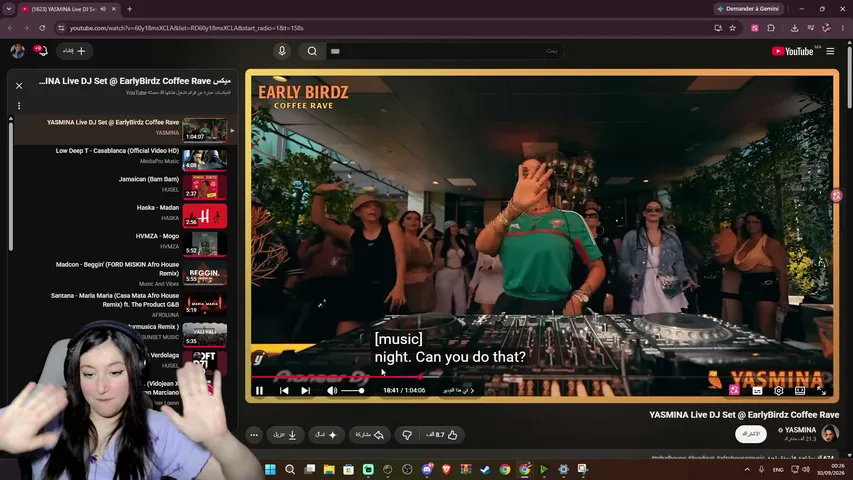This screenshot has height=480, width=853.
Task: Open YouTube notifications bell
Action: [41, 51]
